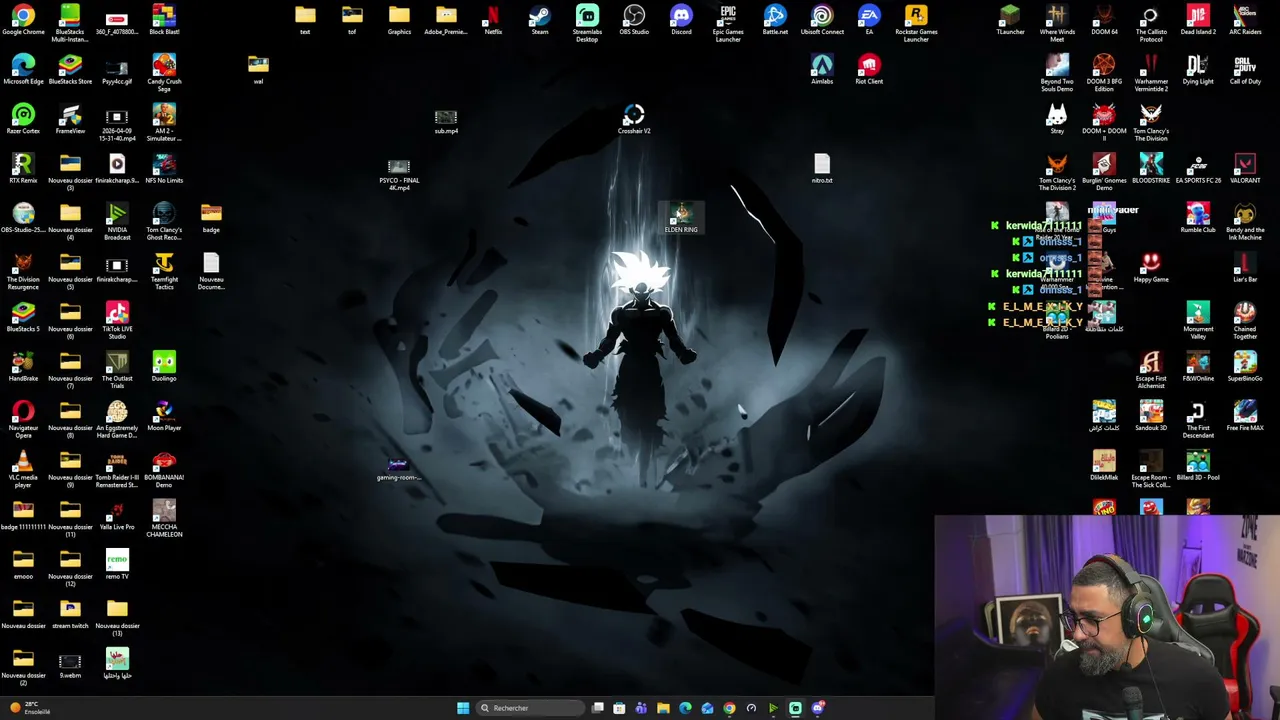This screenshot has height=720, width=1280.
Task: Select the Discord desktop shortcut
Action: 681,20
